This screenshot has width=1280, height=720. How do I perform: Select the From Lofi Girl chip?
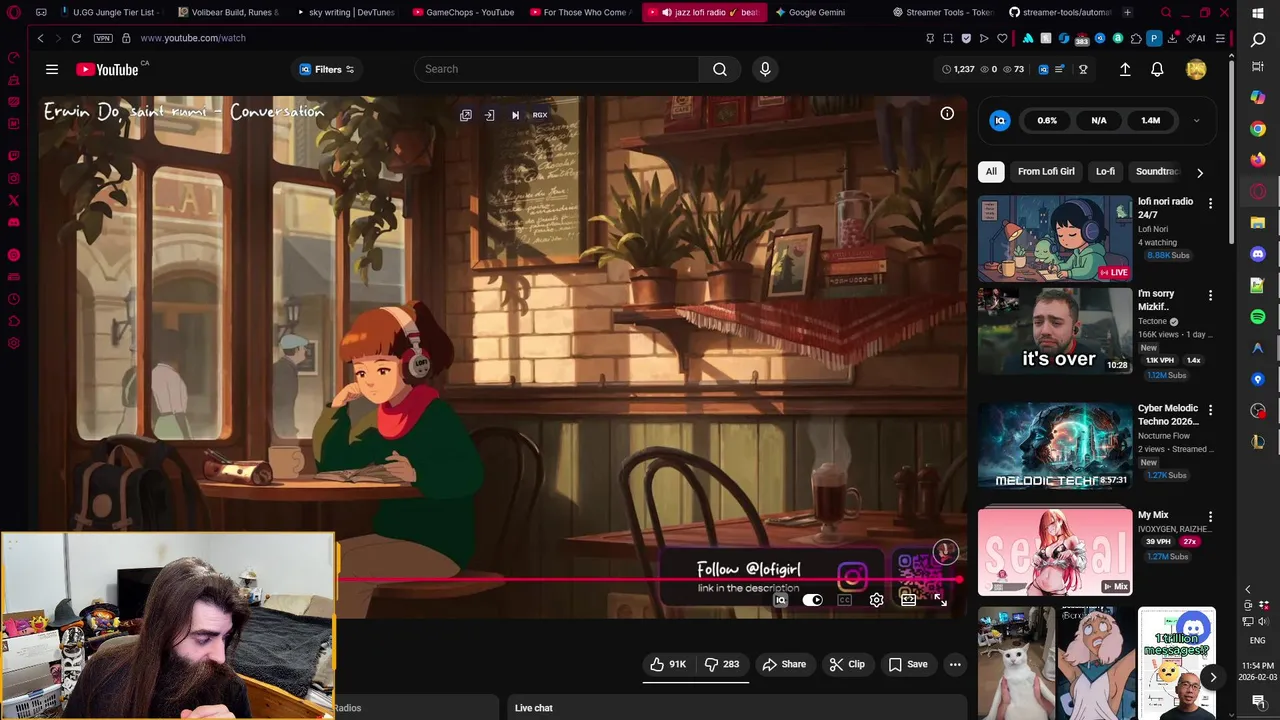click(x=1046, y=171)
